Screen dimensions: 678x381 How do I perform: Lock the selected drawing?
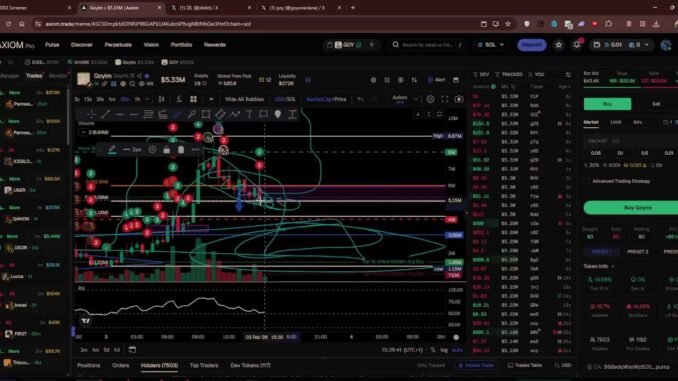coord(166,150)
